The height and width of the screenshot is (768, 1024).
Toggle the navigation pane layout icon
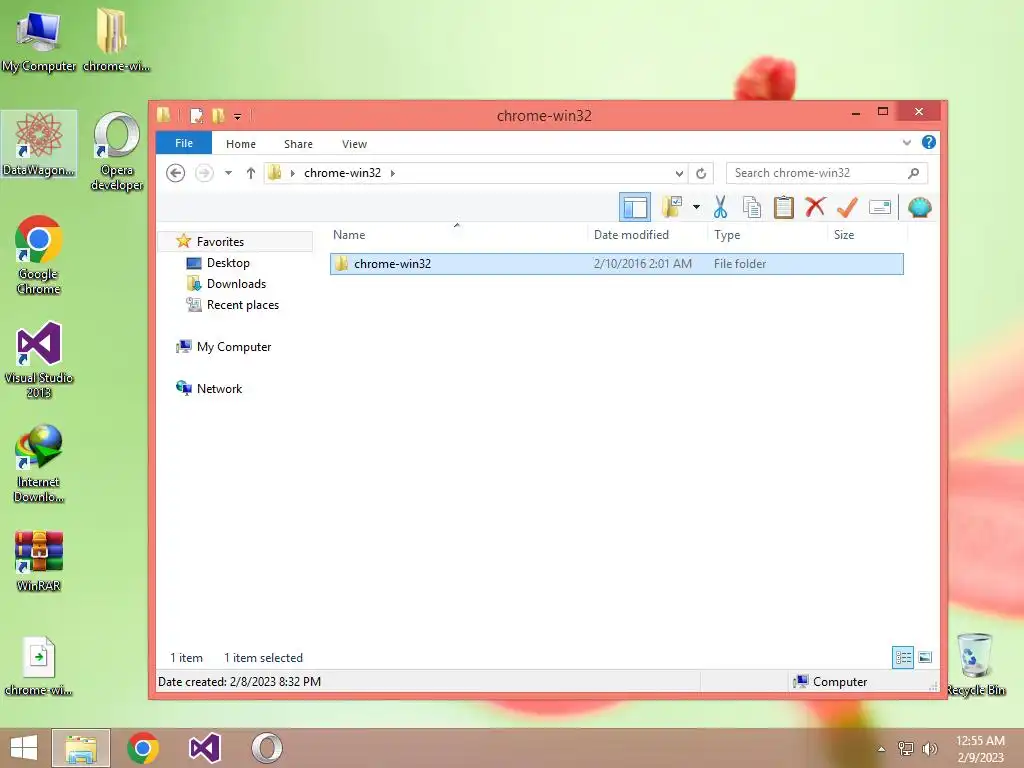(x=635, y=208)
